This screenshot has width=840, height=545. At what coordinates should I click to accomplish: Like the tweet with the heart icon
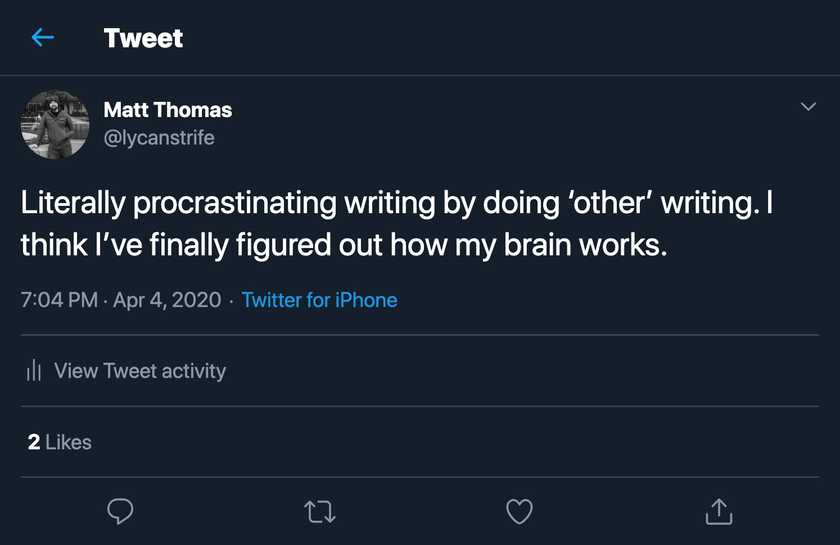click(x=519, y=512)
